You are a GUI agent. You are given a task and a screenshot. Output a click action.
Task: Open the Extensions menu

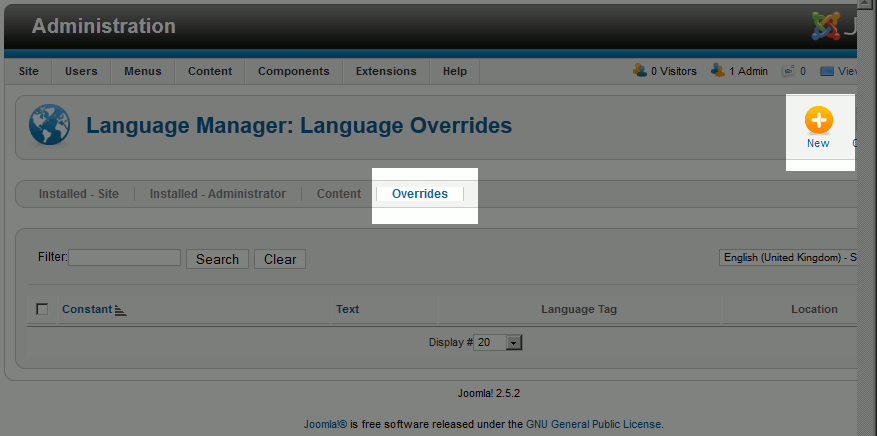[386, 71]
